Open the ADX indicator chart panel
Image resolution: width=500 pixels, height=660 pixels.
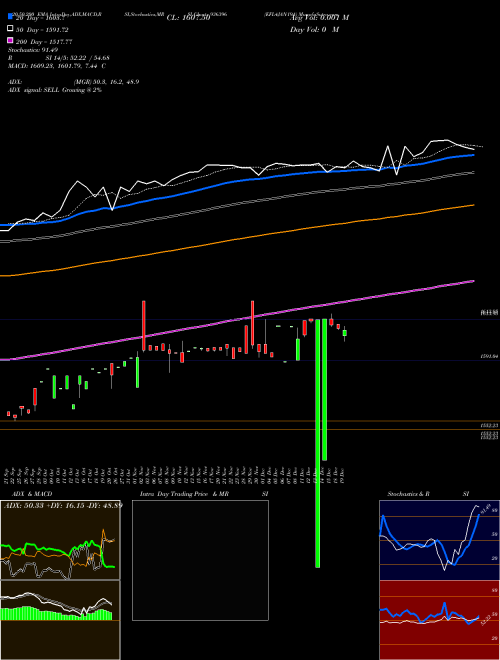tap(60, 540)
